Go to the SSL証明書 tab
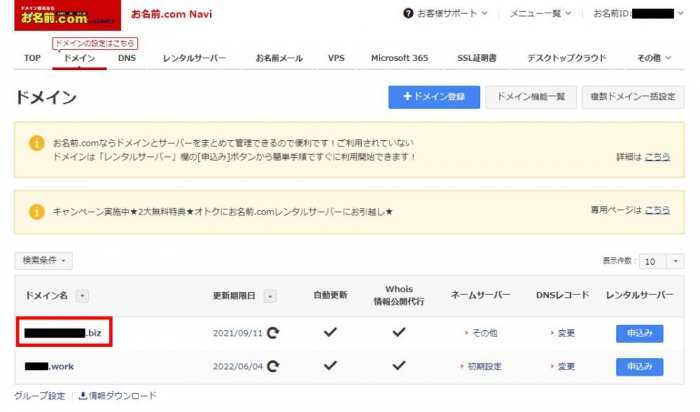The image size is (700, 412). (477, 58)
